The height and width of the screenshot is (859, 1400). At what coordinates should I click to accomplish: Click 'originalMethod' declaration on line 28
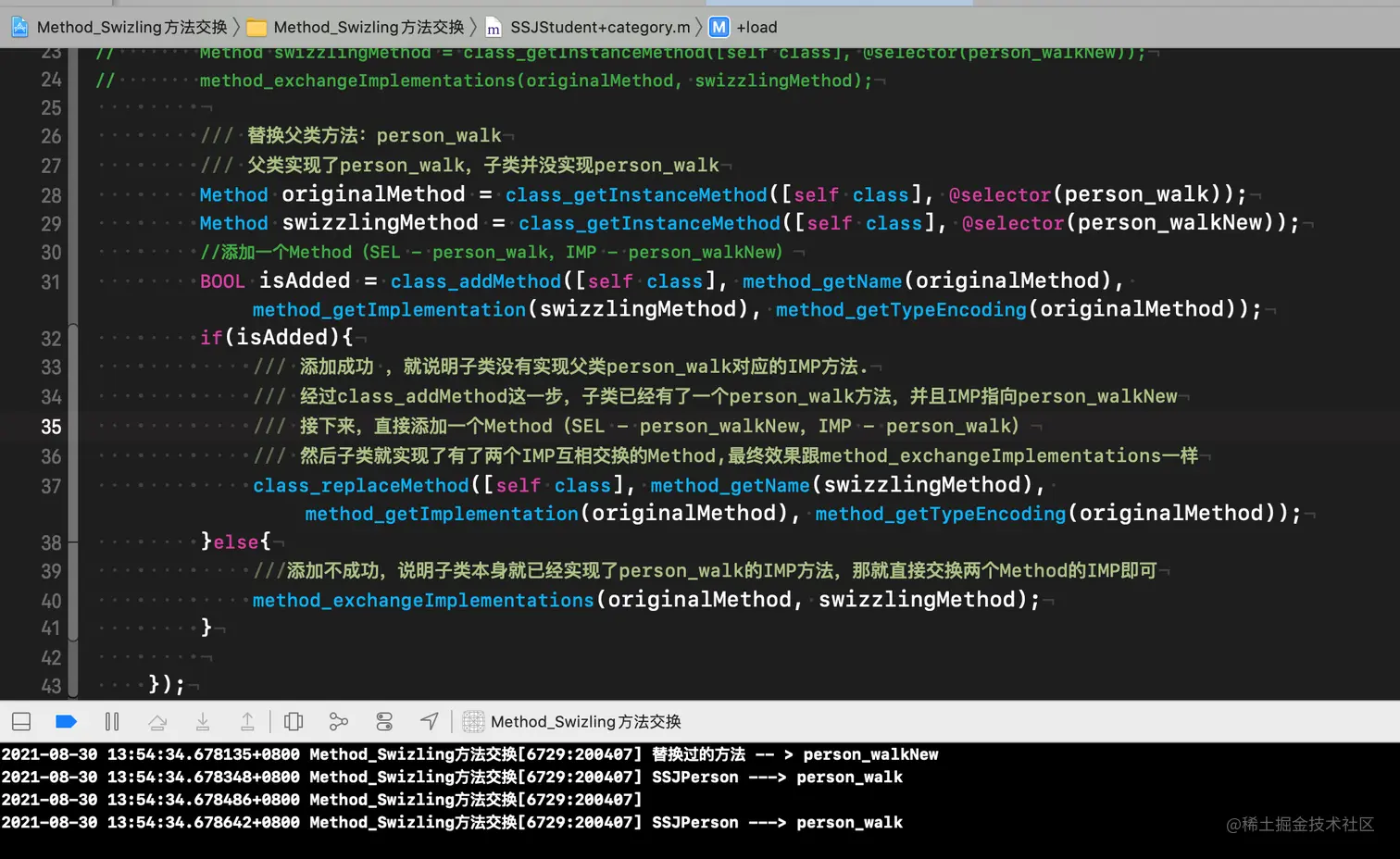pyautogui.click(x=373, y=194)
